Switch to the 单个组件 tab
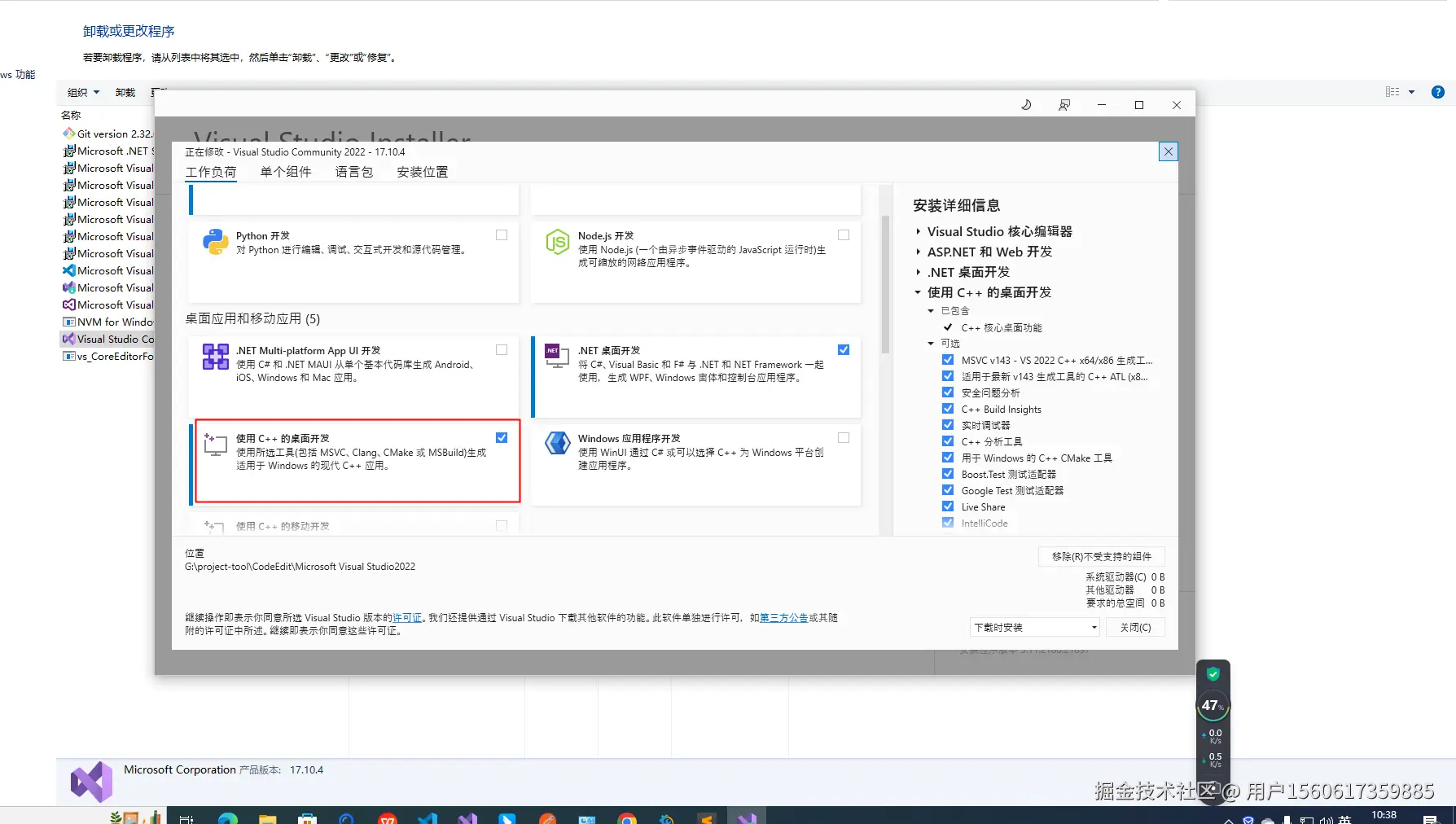Screen dimensions: 1456x824 286,172
